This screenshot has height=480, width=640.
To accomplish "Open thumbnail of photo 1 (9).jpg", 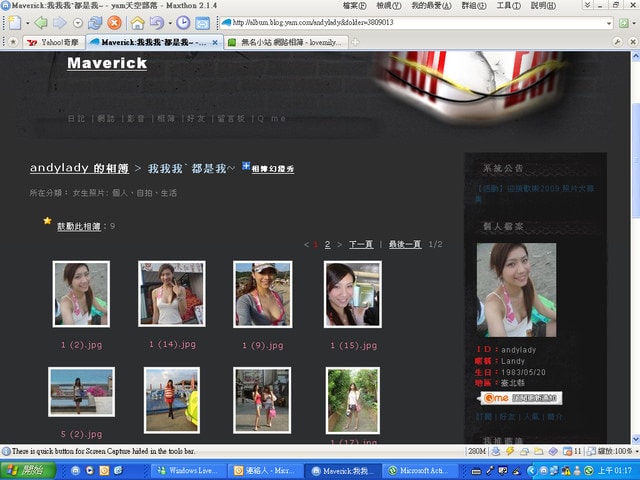I will coord(262,294).
